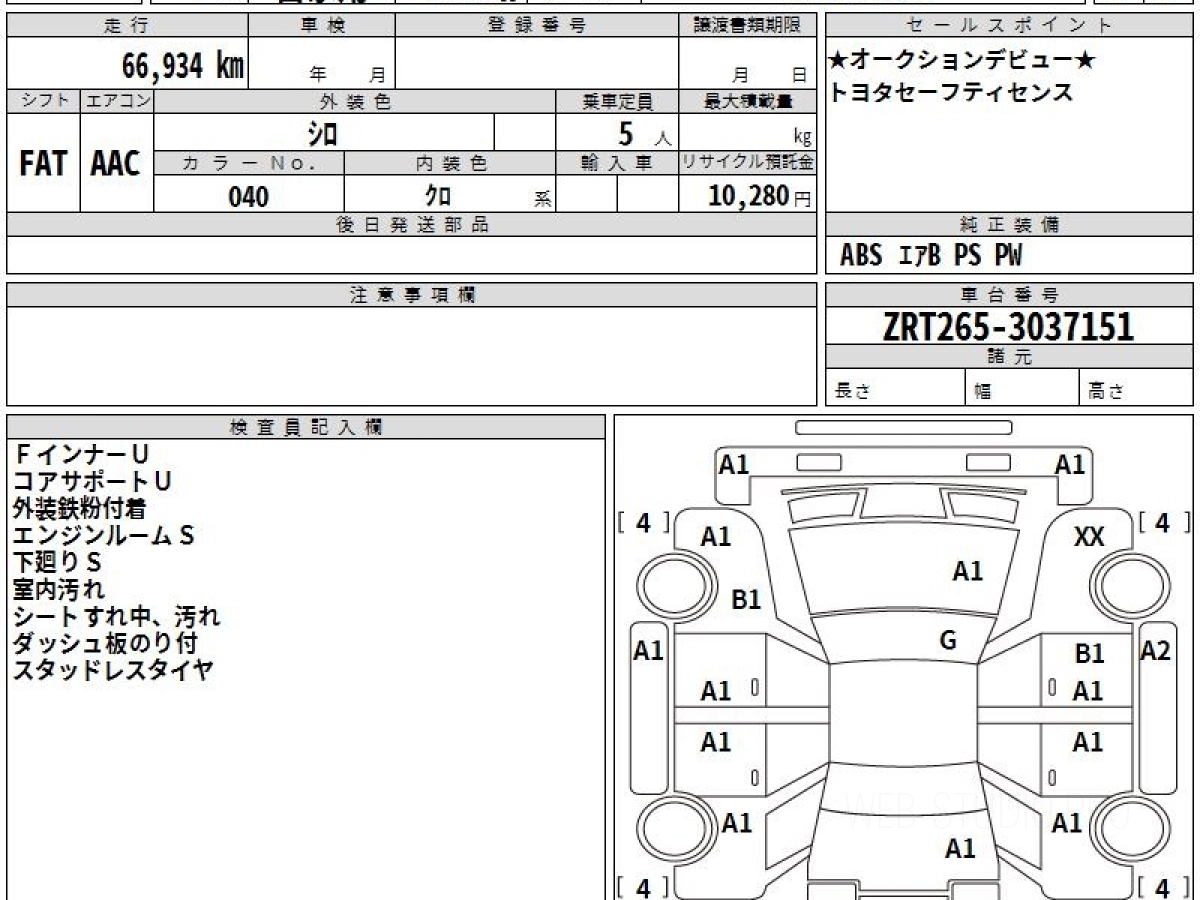Click the 最大積載量 header cell
Screen dimensions: 1200x900
[x=748, y=101]
